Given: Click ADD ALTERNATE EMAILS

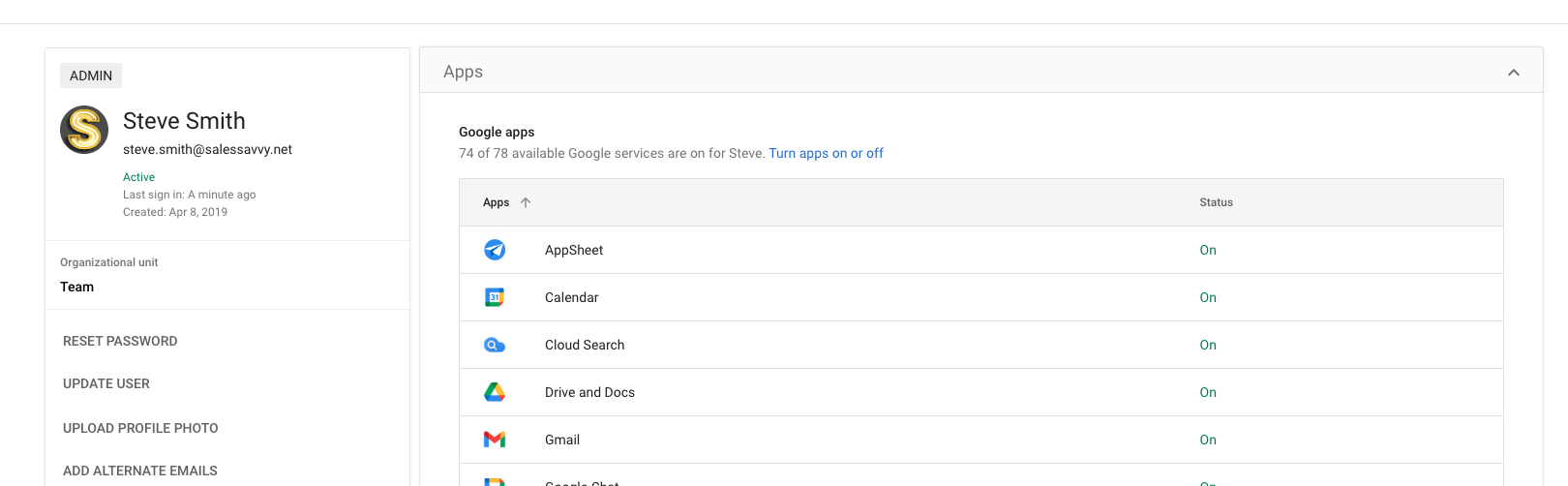Looking at the screenshot, I should coord(140,471).
